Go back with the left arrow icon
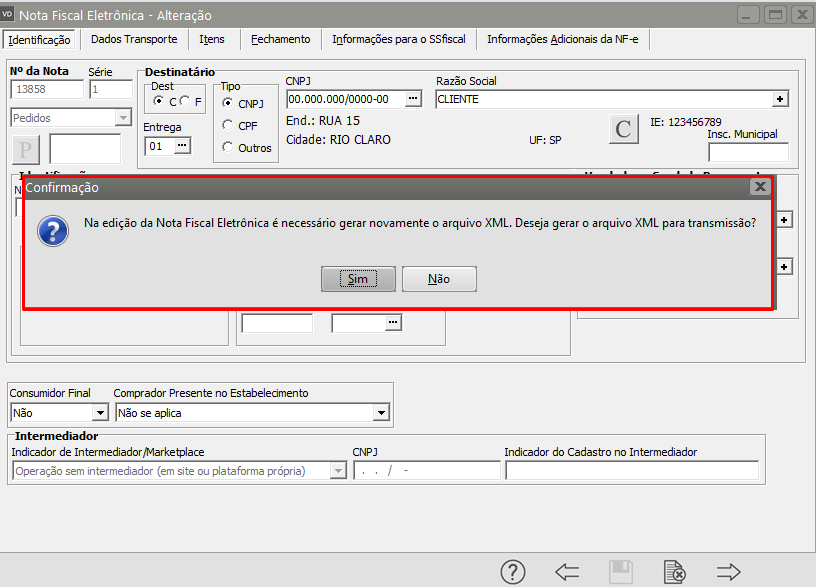The image size is (816, 587). (x=567, y=572)
